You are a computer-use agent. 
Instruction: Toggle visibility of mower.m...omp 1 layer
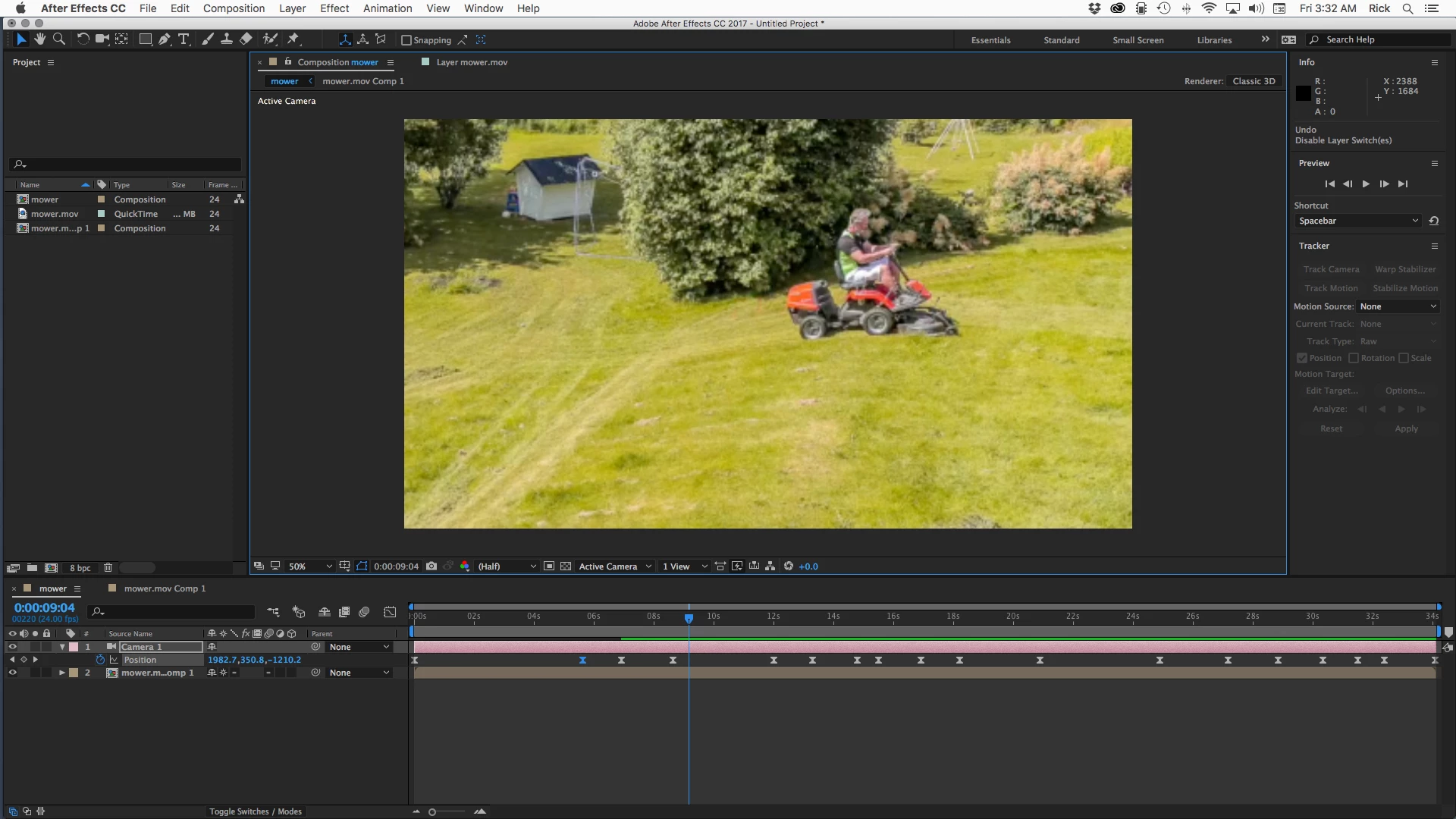[12, 673]
